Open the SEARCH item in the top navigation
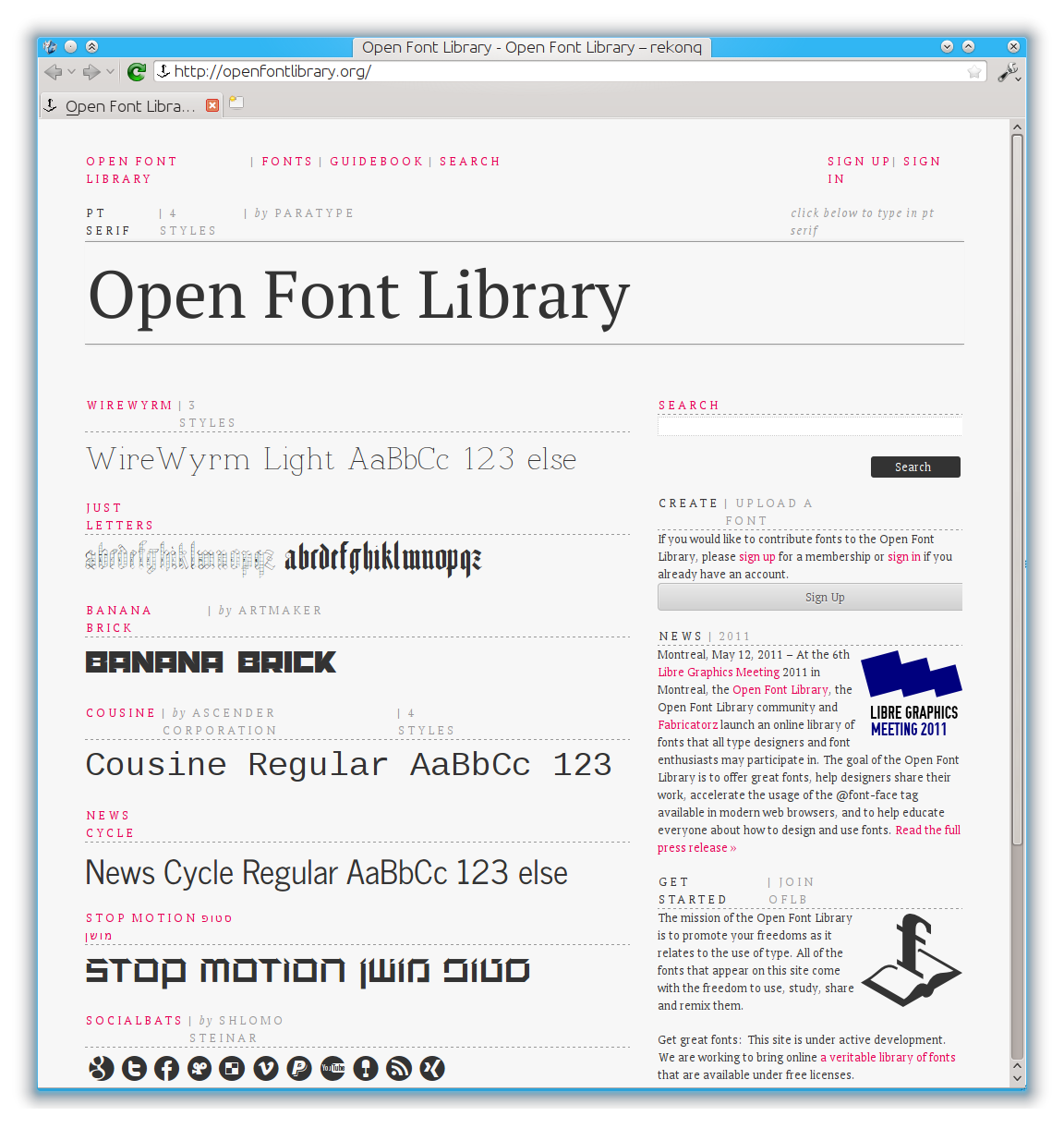This screenshot has height=1128, width=1064. (x=469, y=162)
